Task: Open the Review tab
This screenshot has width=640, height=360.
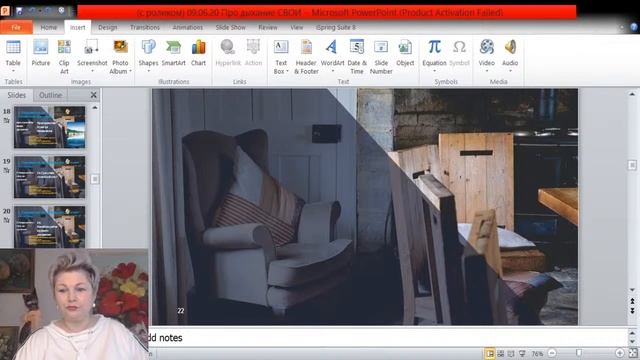Action: (268, 27)
